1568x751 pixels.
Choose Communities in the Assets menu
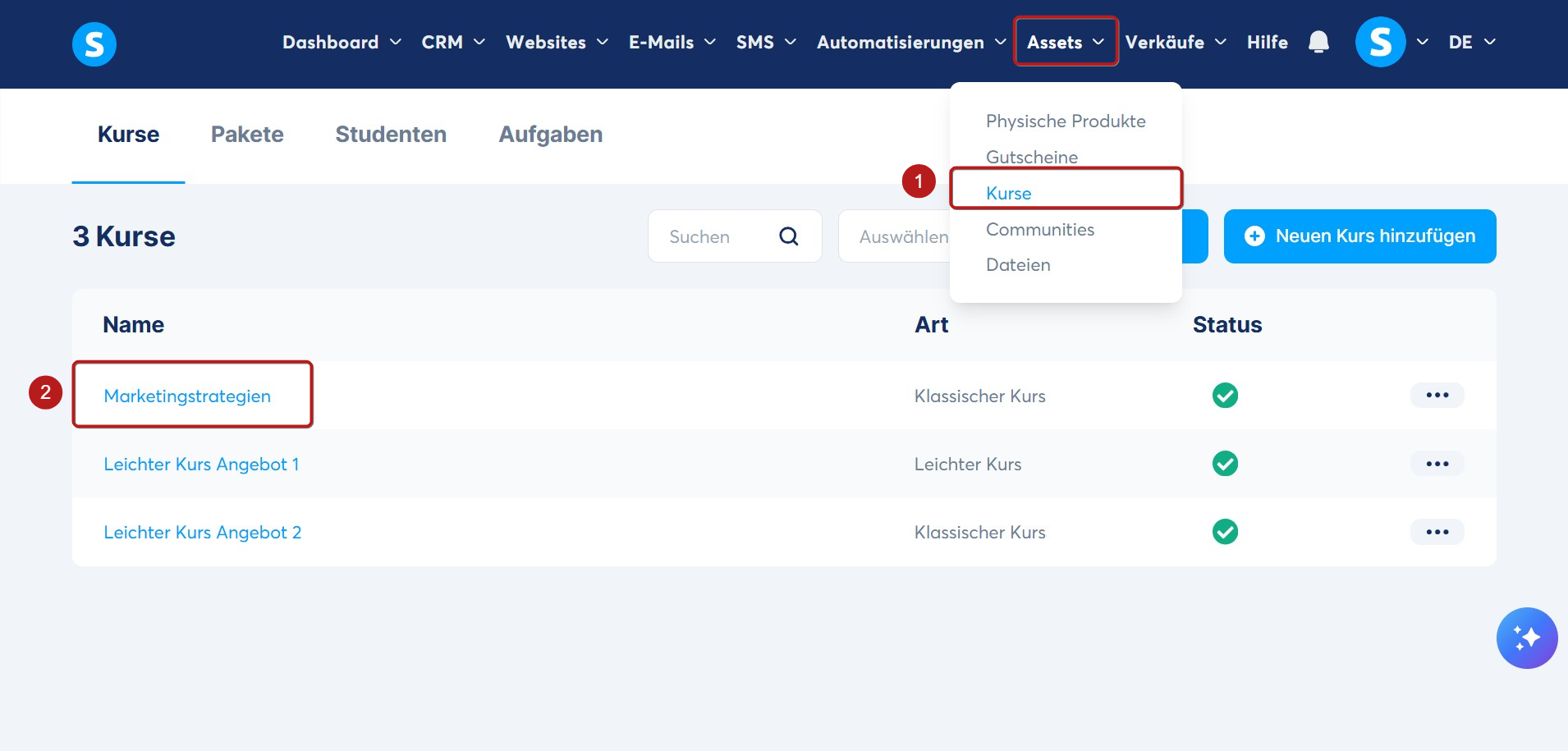(x=1040, y=230)
